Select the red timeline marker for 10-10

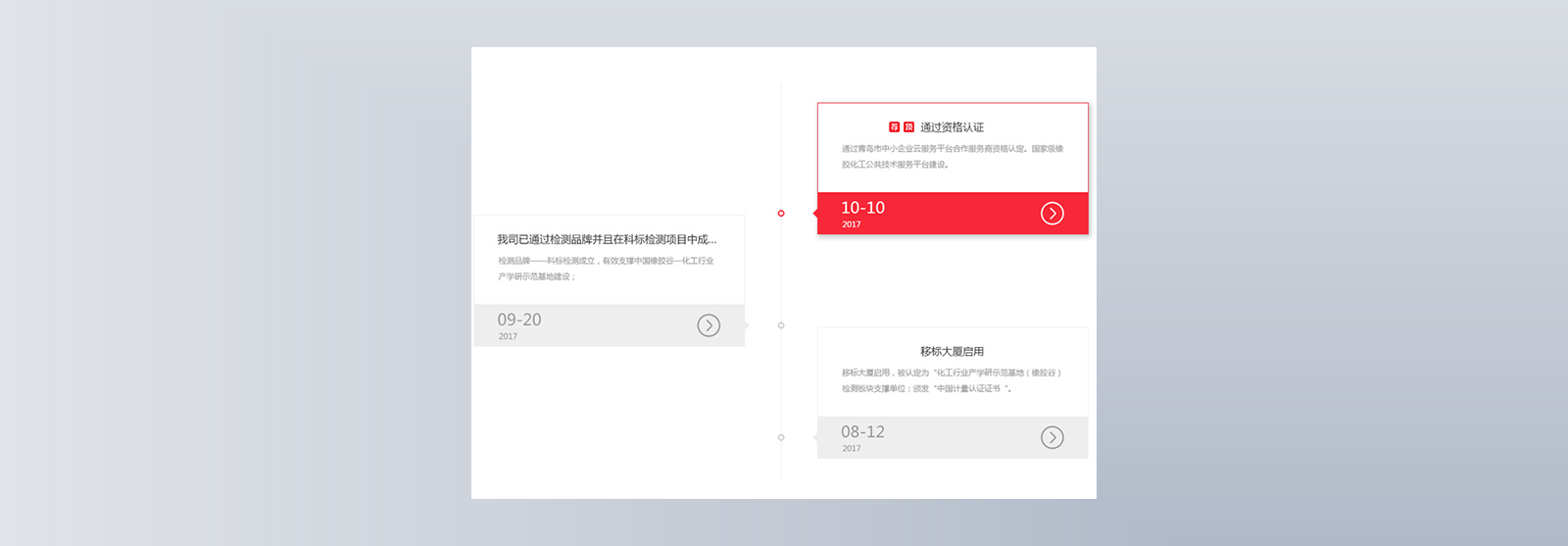781,213
